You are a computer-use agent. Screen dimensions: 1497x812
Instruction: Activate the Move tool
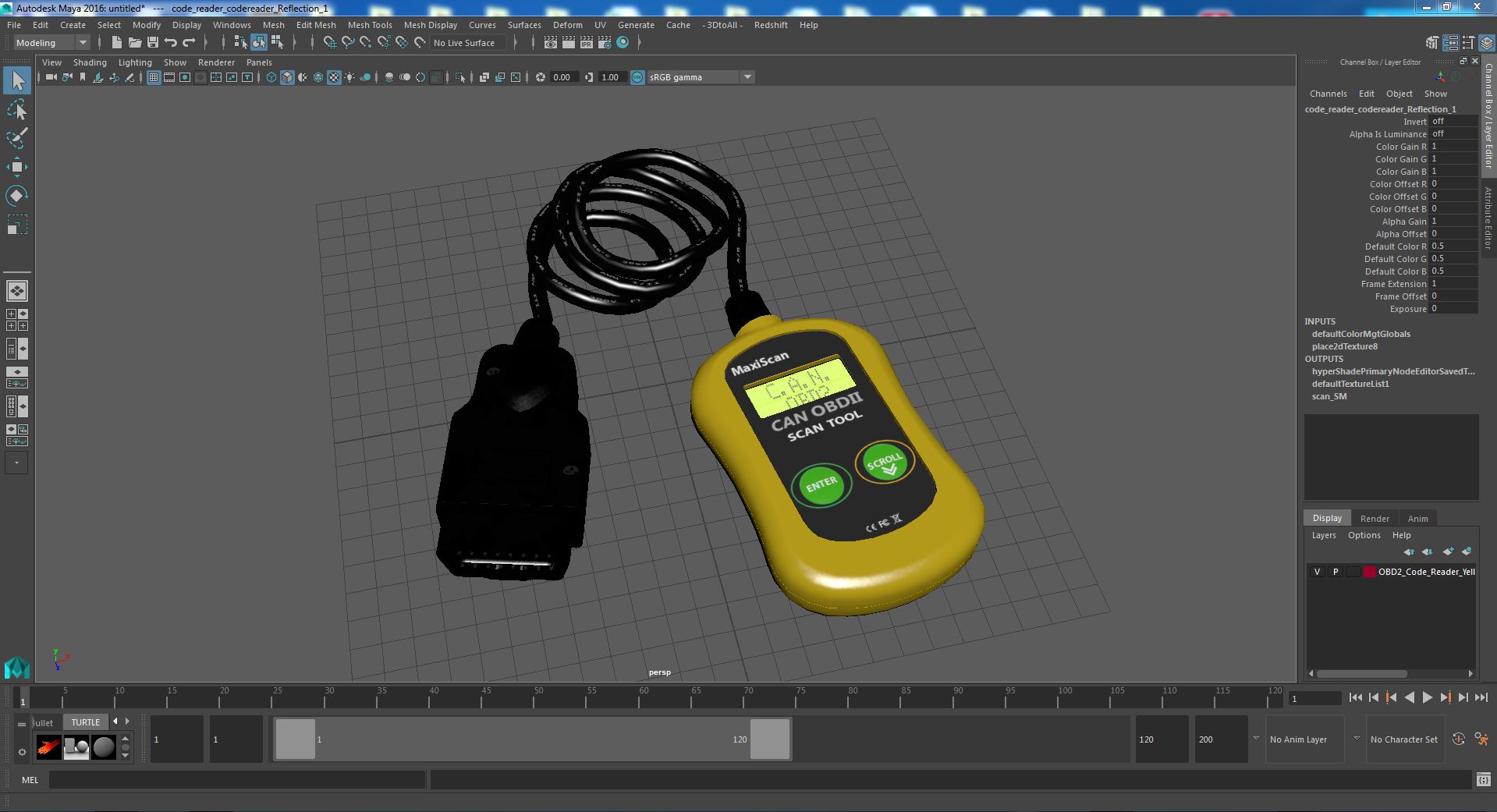pyautogui.click(x=17, y=166)
